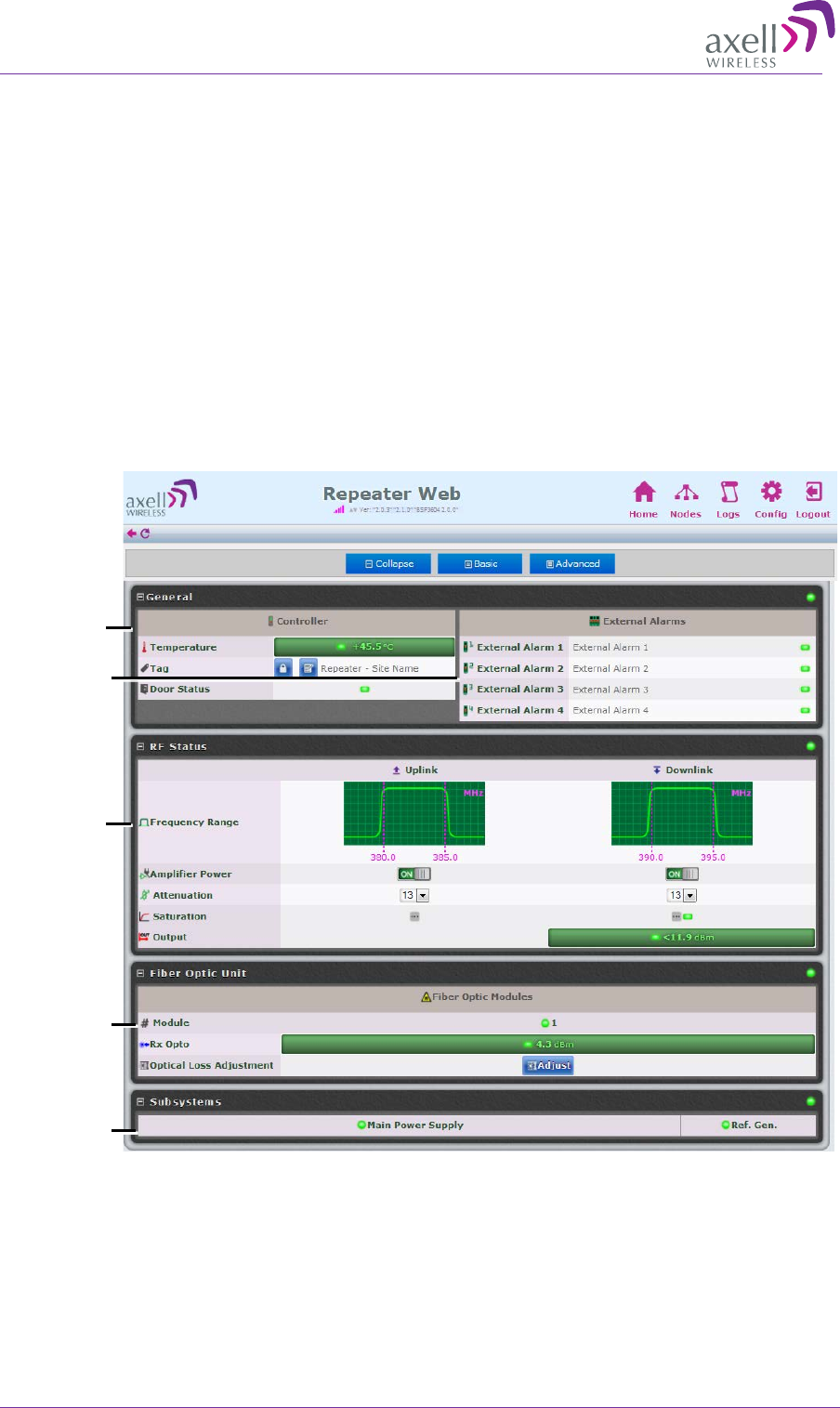Click the back arrow icon

click(x=132, y=533)
